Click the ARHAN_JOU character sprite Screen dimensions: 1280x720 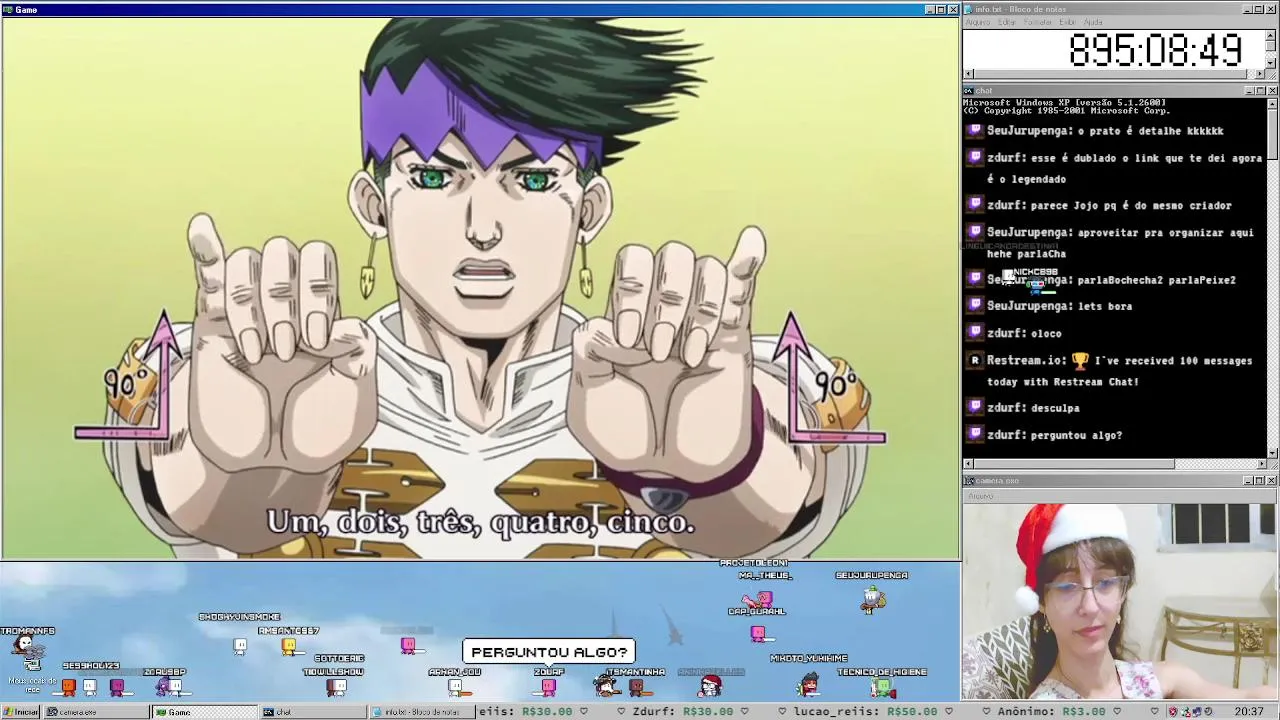pos(455,687)
